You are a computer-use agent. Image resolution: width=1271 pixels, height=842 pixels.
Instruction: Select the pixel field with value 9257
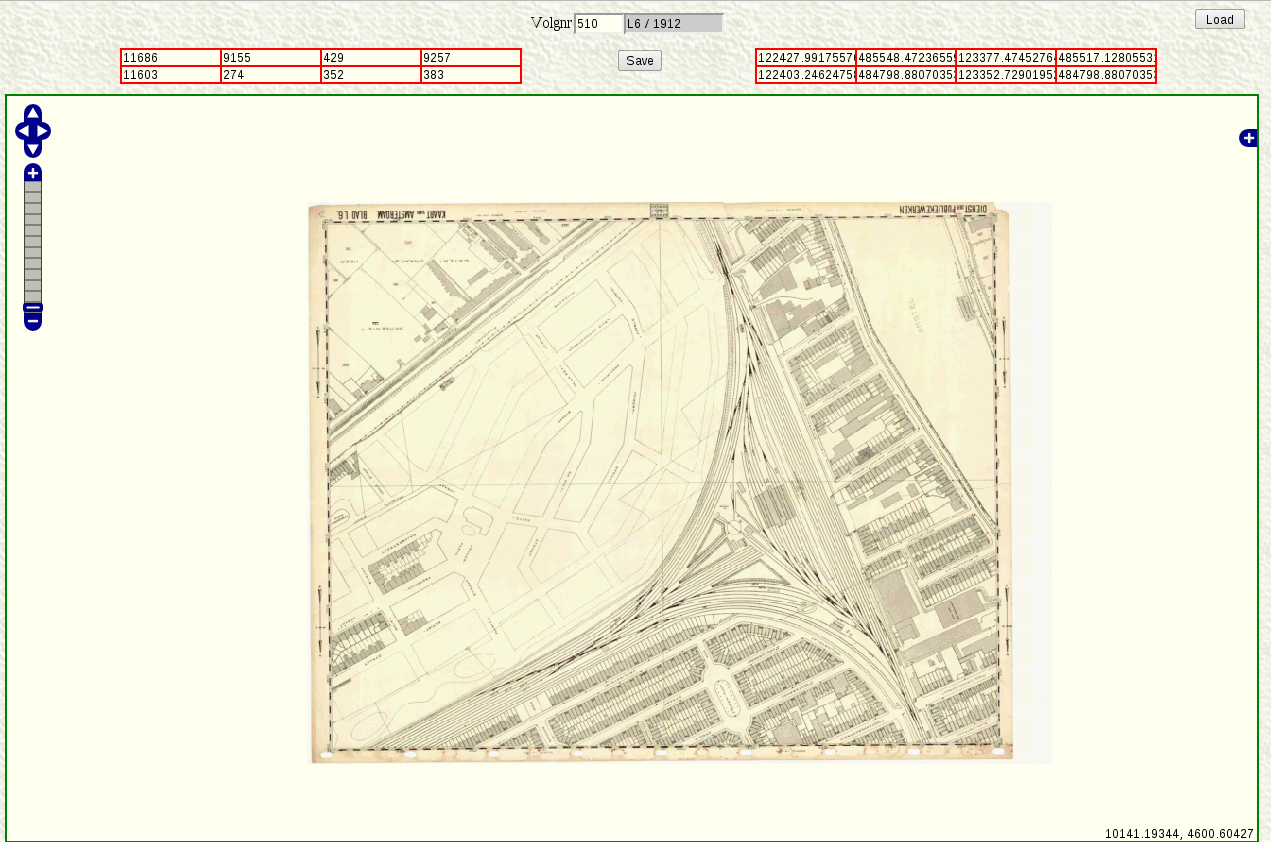point(471,57)
